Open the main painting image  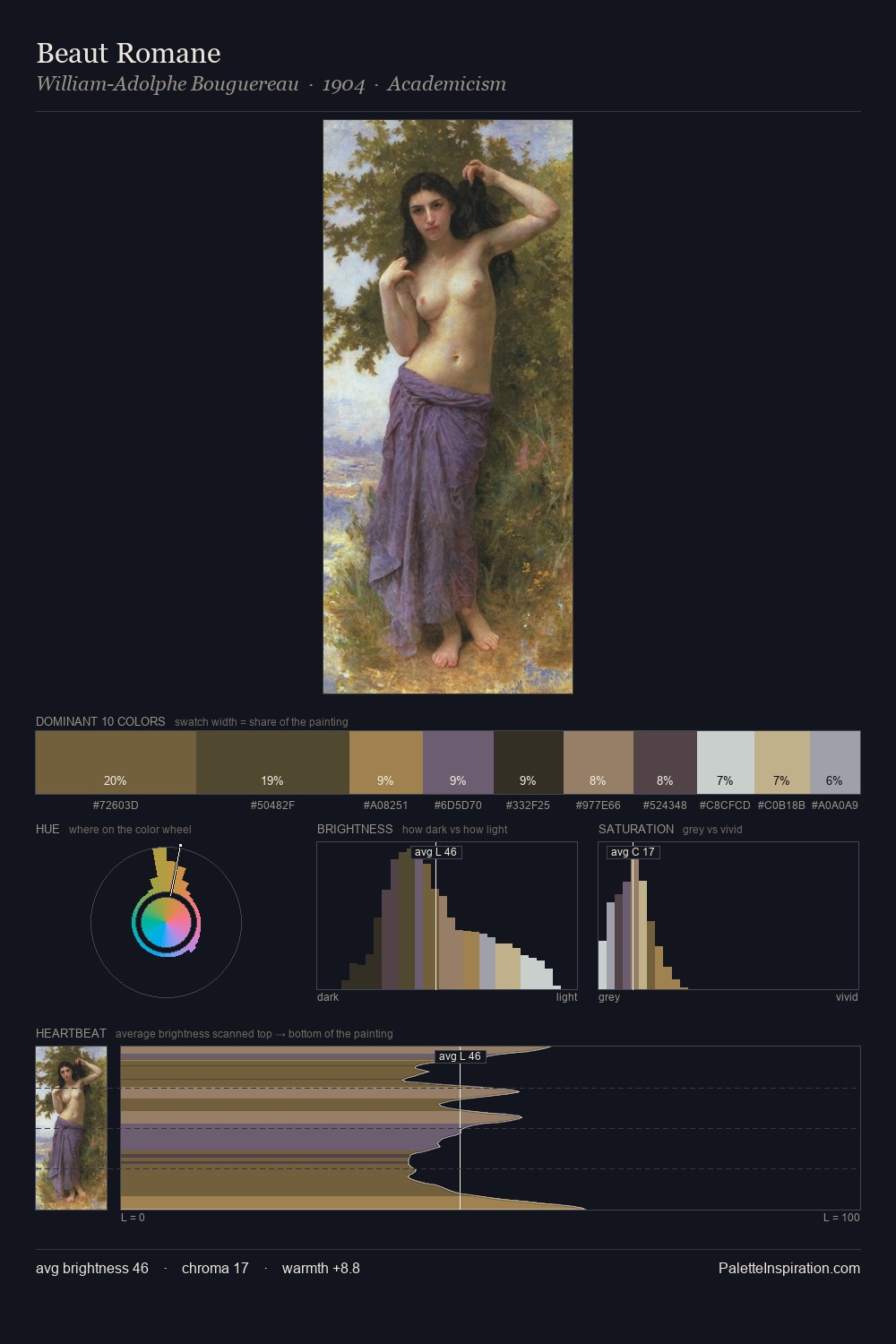point(448,407)
